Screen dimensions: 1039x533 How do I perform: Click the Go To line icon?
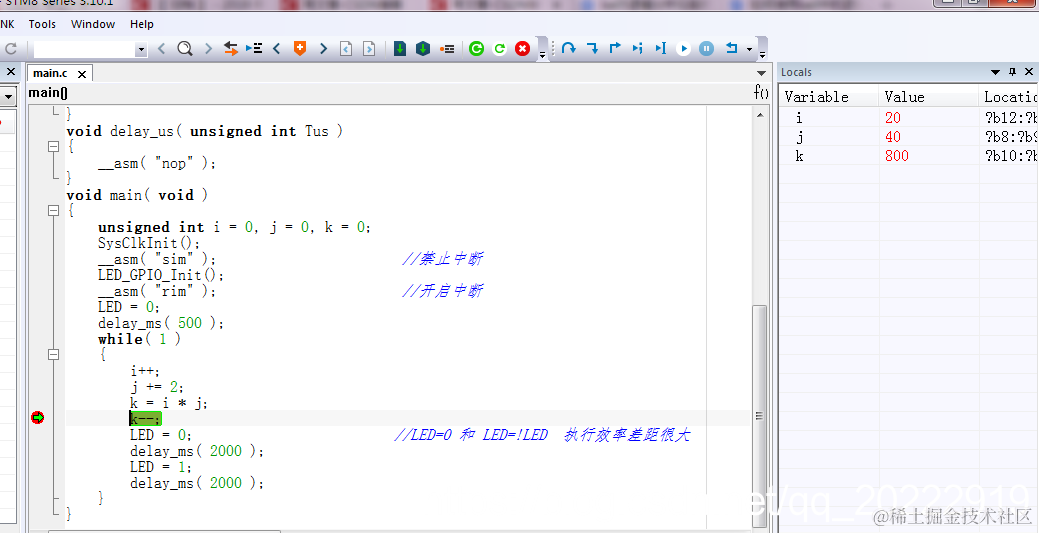(x=254, y=48)
